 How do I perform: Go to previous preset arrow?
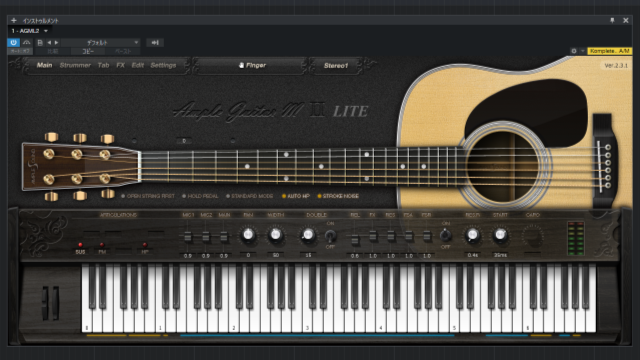pyautogui.click(x=49, y=42)
